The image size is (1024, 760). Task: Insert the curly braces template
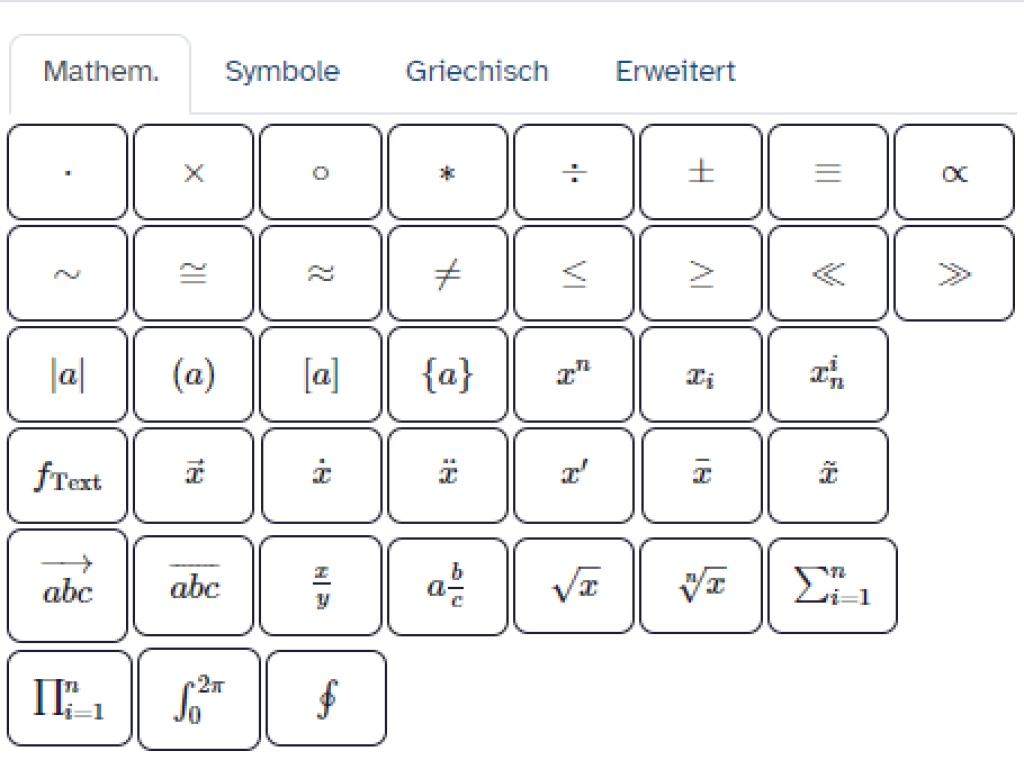click(x=446, y=374)
